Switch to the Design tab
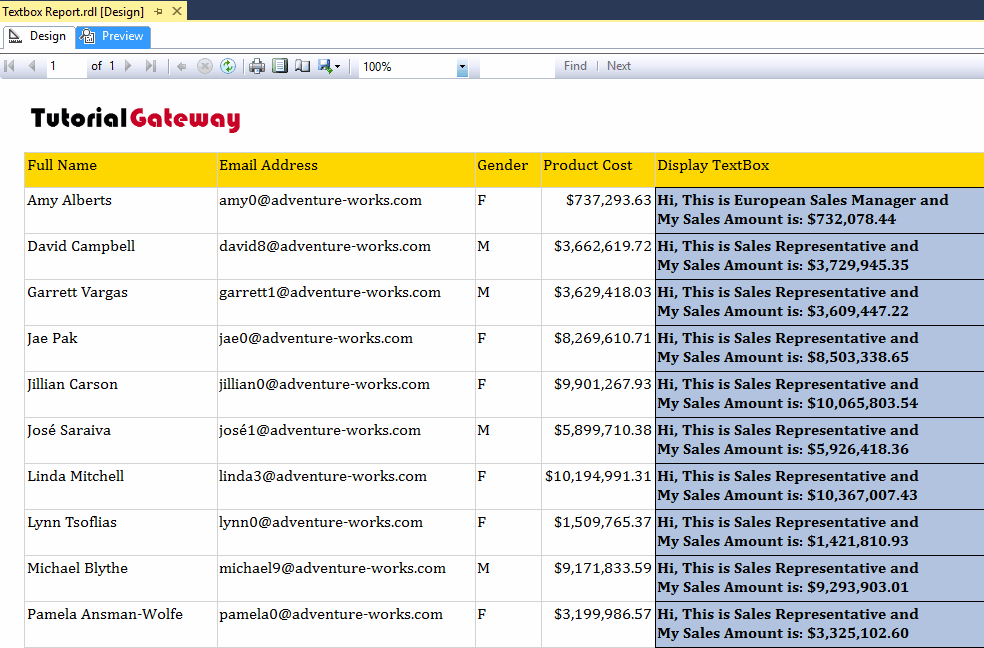 38,36
